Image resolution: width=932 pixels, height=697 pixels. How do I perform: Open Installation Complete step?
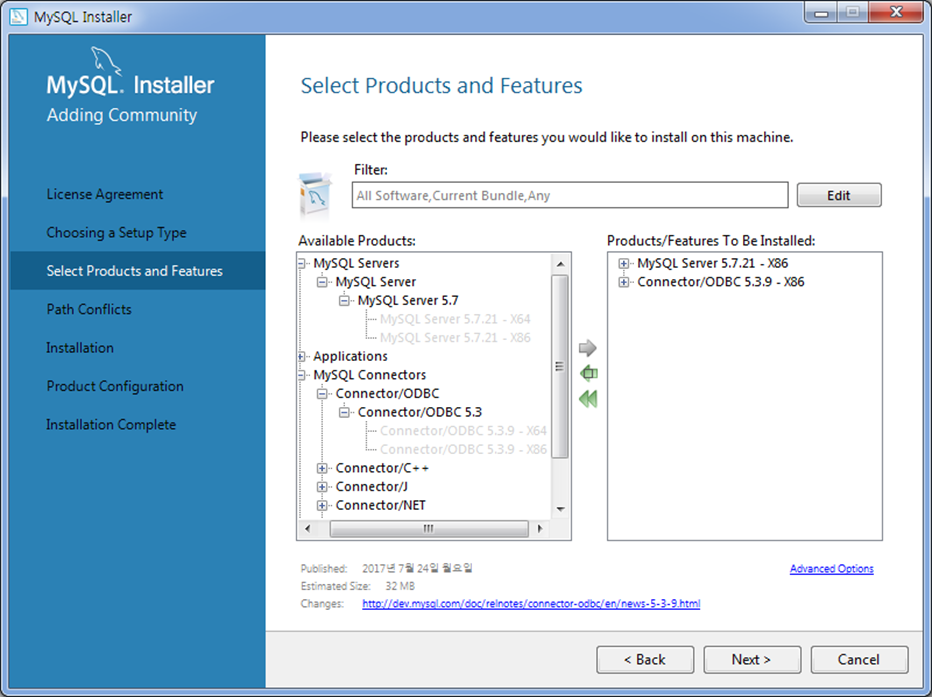pos(111,424)
